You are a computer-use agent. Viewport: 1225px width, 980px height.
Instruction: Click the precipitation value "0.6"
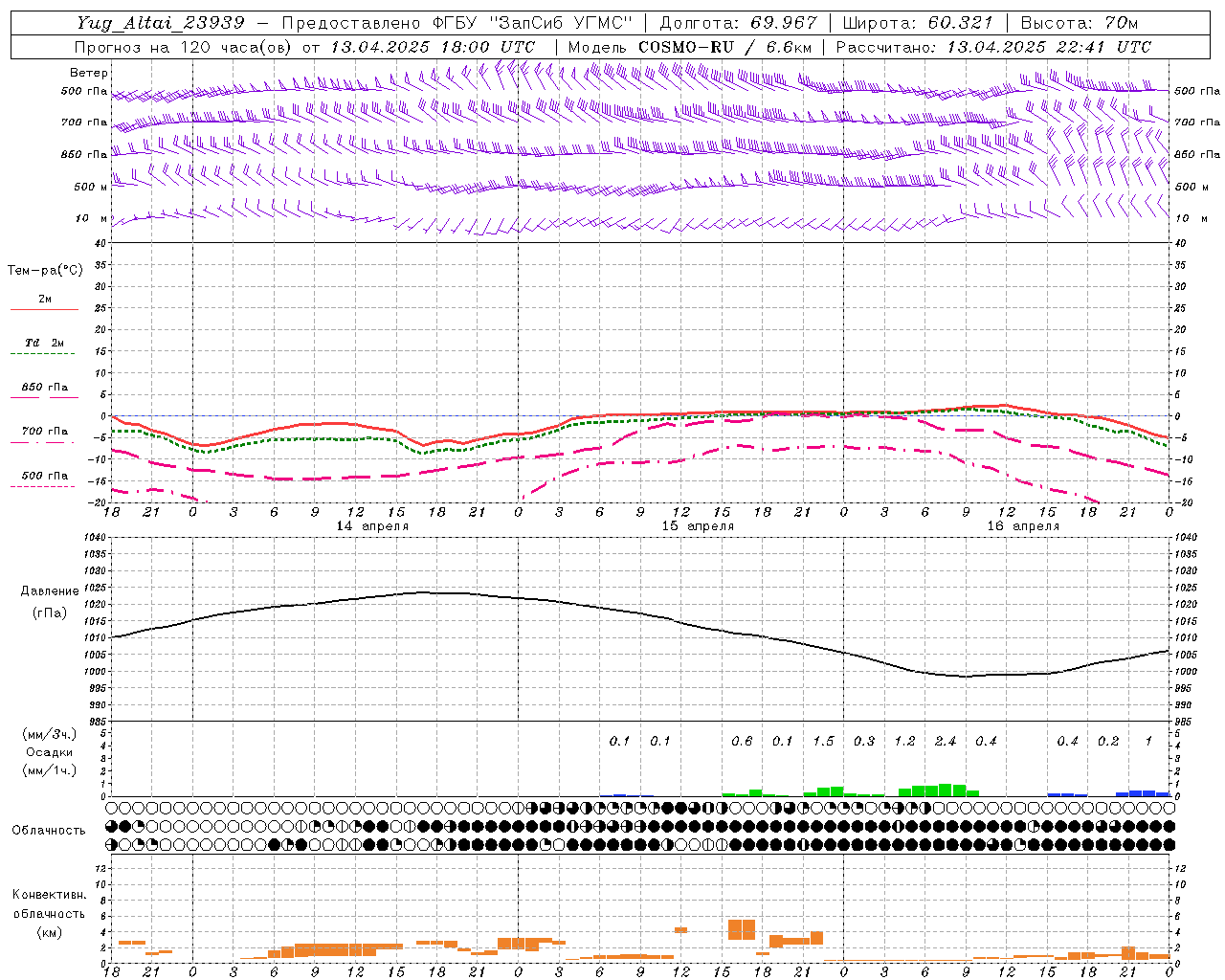coord(742,742)
